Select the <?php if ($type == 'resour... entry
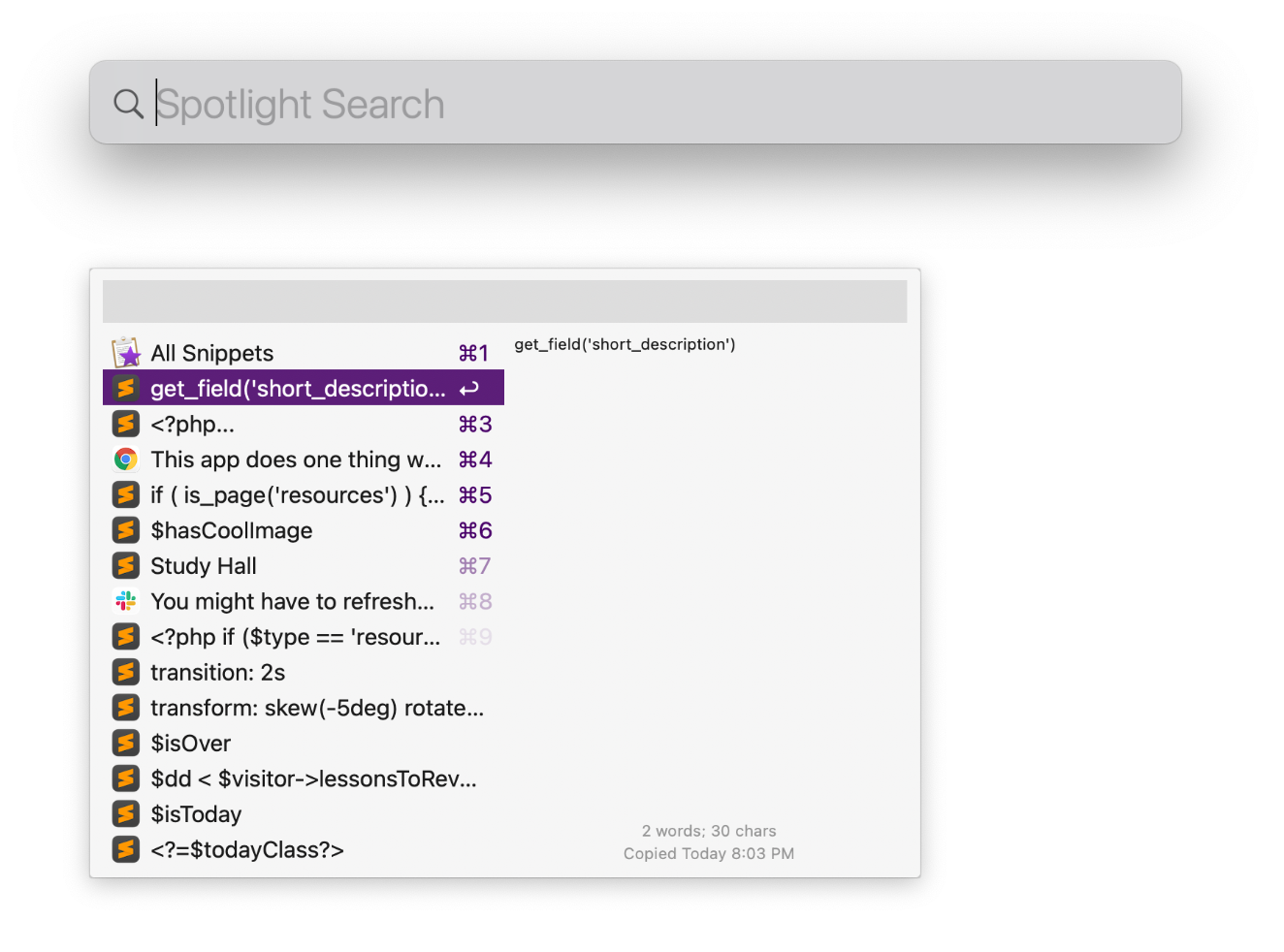The image size is (1284, 952). coord(304,636)
